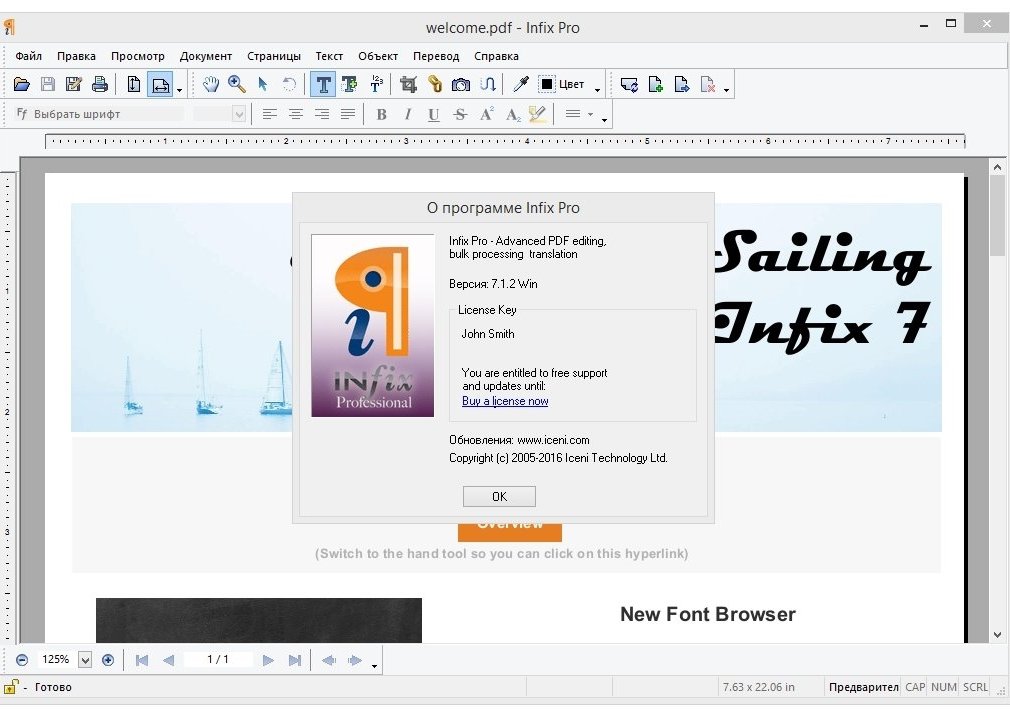1010x724 pixels.
Task: Open the Просмотр menu
Action: click(138, 56)
